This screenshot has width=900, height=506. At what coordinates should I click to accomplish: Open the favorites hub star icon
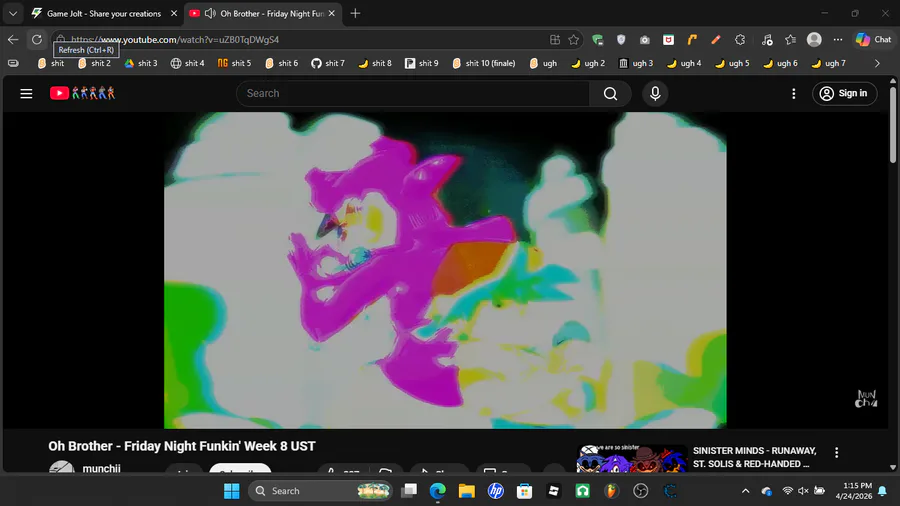click(x=790, y=40)
